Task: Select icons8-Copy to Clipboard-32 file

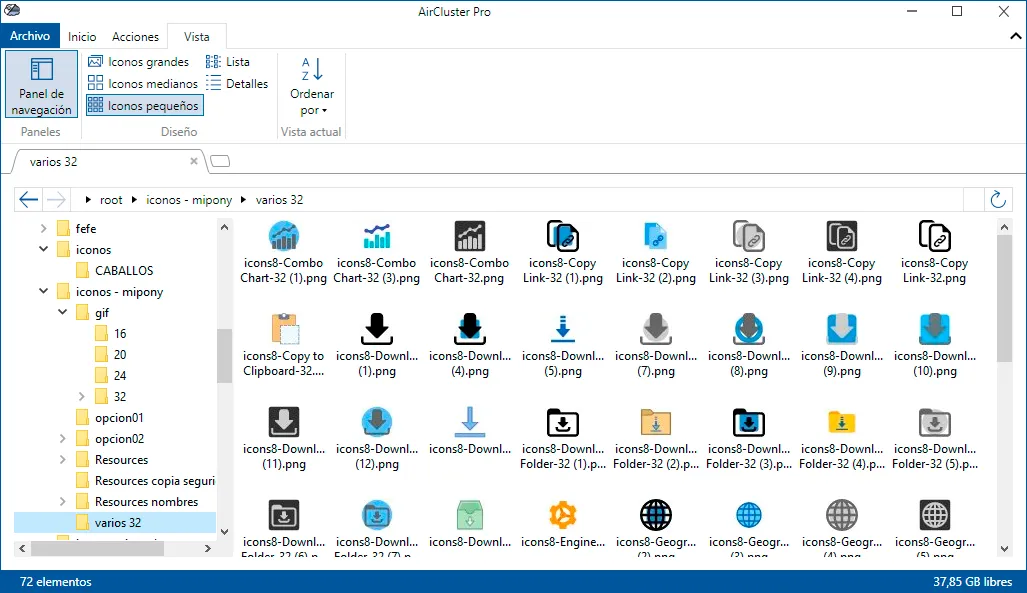Action: pos(284,346)
